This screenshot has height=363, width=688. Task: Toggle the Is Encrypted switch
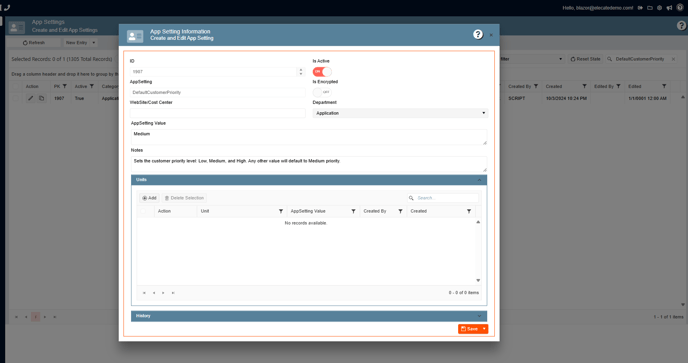322,92
